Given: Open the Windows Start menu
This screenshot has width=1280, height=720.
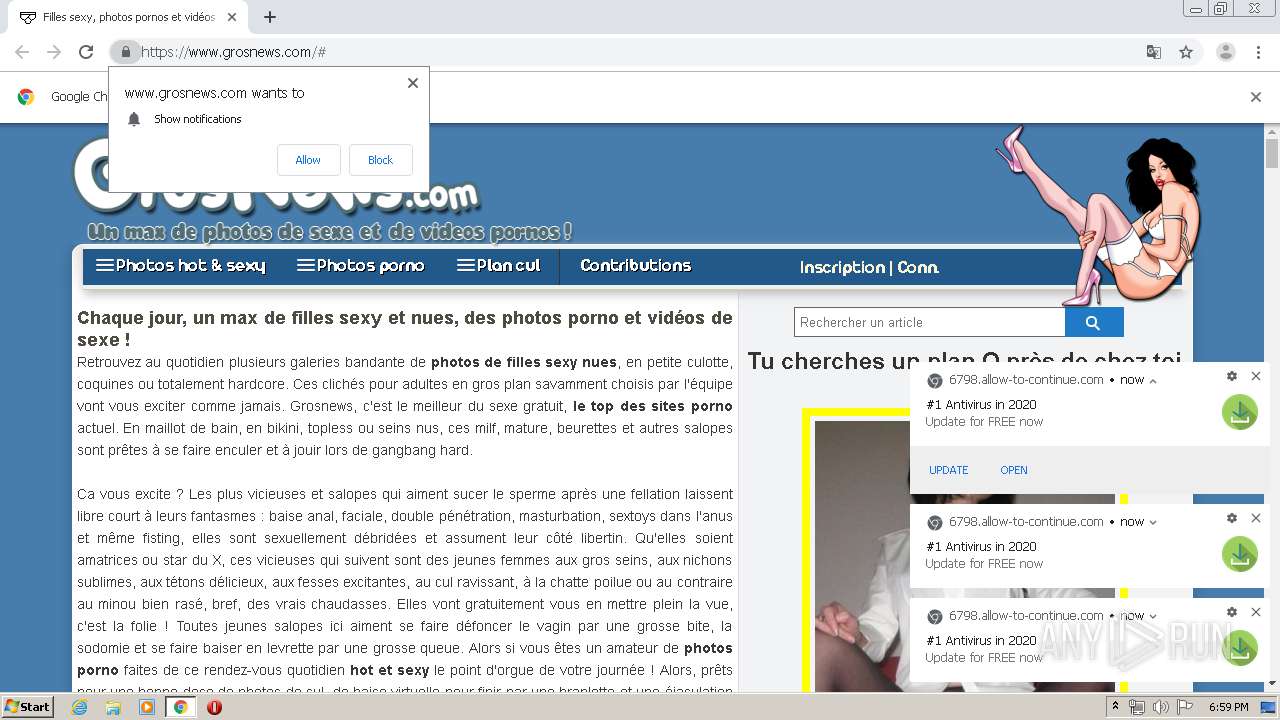Looking at the screenshot, I should click(28, 706).
